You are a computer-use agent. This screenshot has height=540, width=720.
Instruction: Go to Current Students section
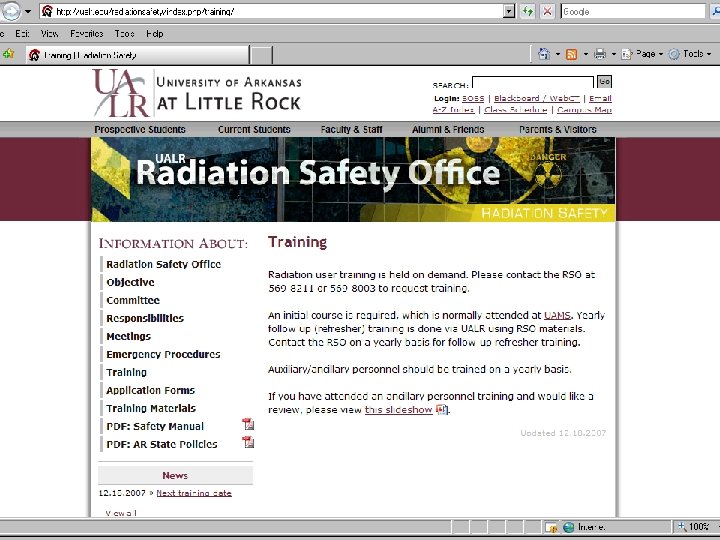coord(254,129)
